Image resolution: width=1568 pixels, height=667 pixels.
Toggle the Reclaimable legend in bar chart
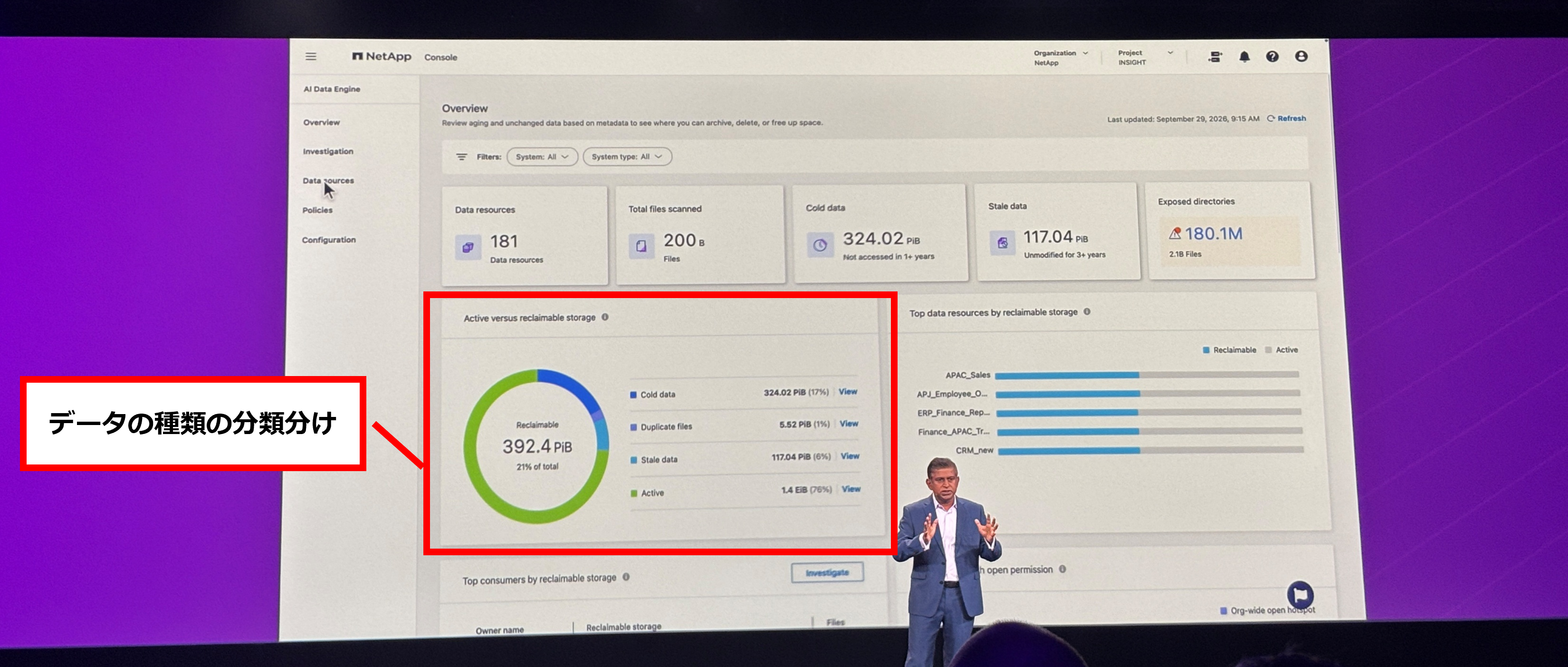[1230, 349]
